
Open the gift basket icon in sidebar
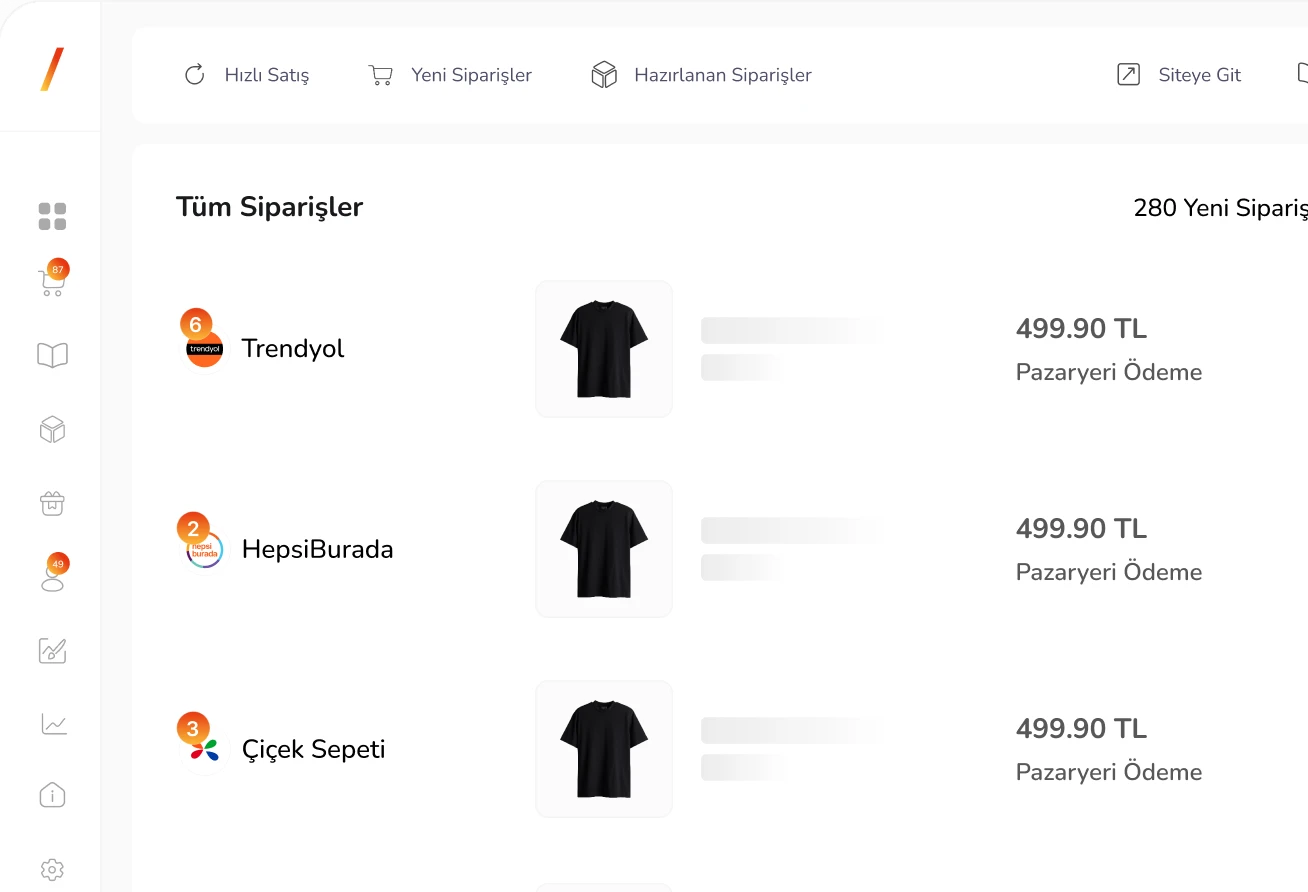[52, 503]
